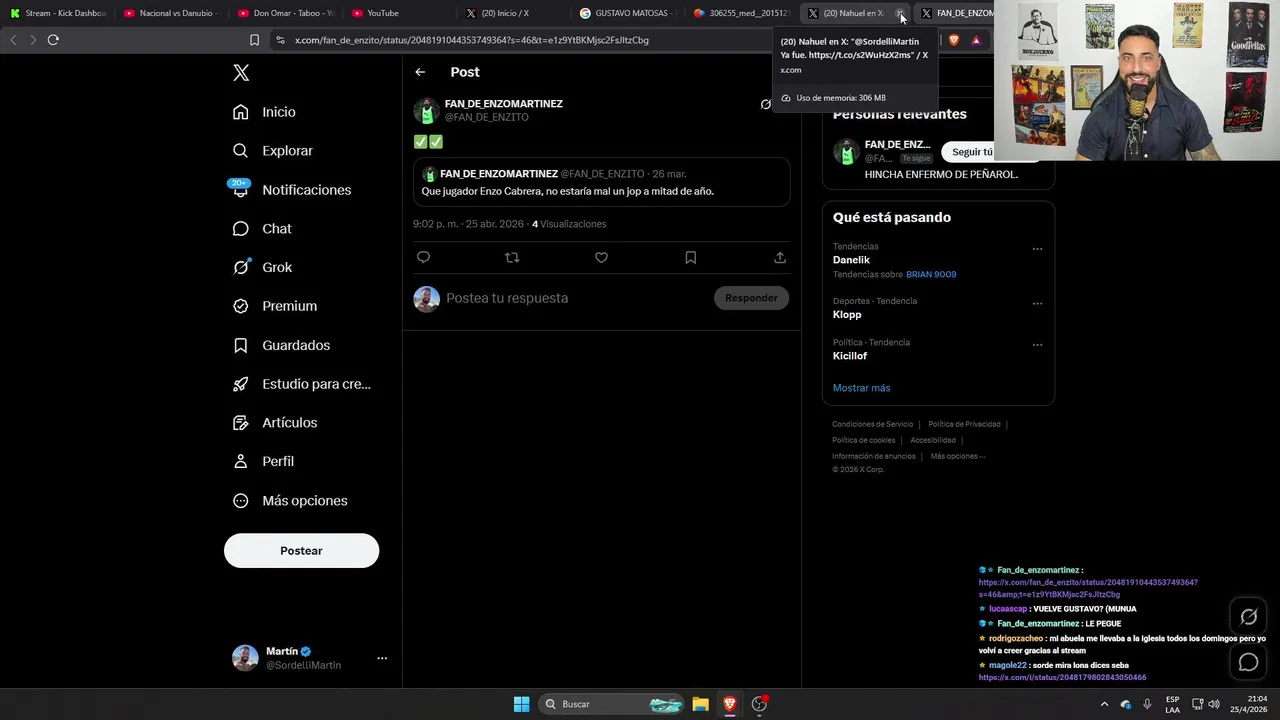
Task: Click the X logo in the sidebar
Action: click(x=241, y=73)
